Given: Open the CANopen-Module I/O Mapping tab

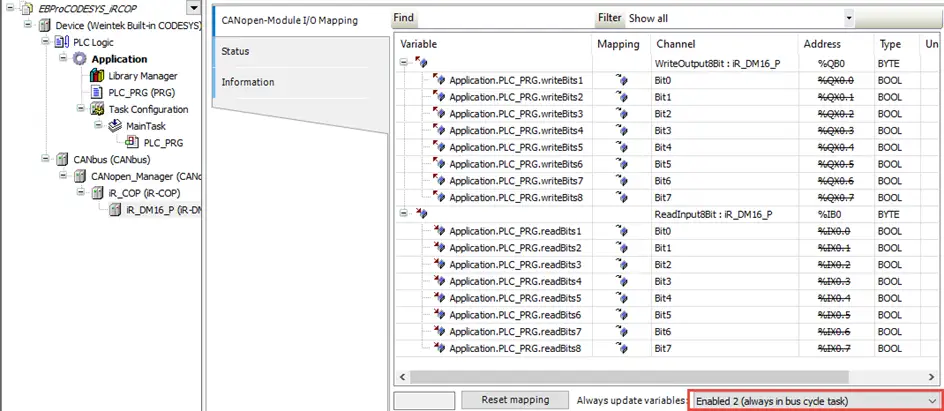Looking at the screenshot, I should click(x=290, y=20).
